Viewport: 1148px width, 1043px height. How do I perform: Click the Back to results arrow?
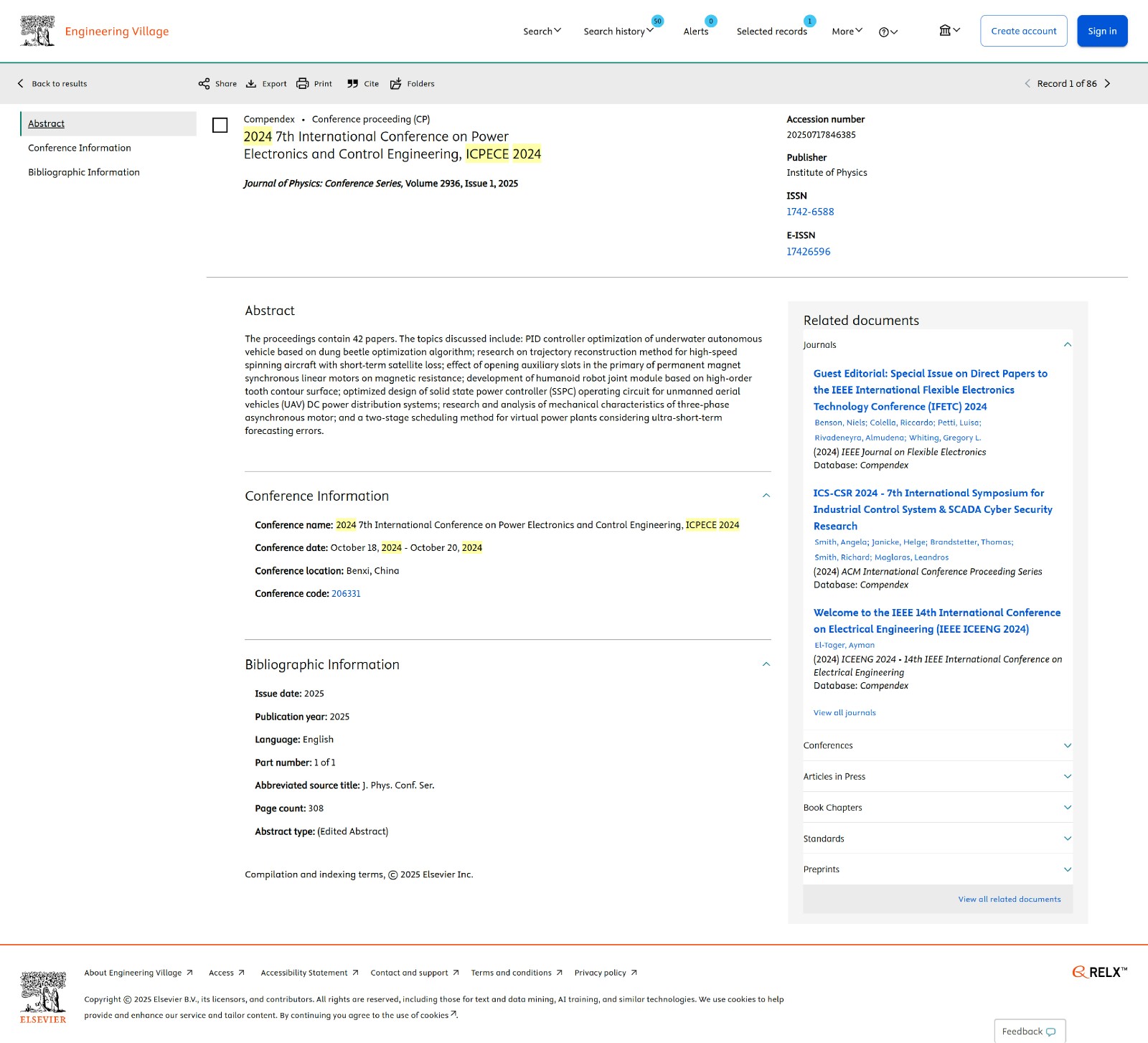coord(21,84)
